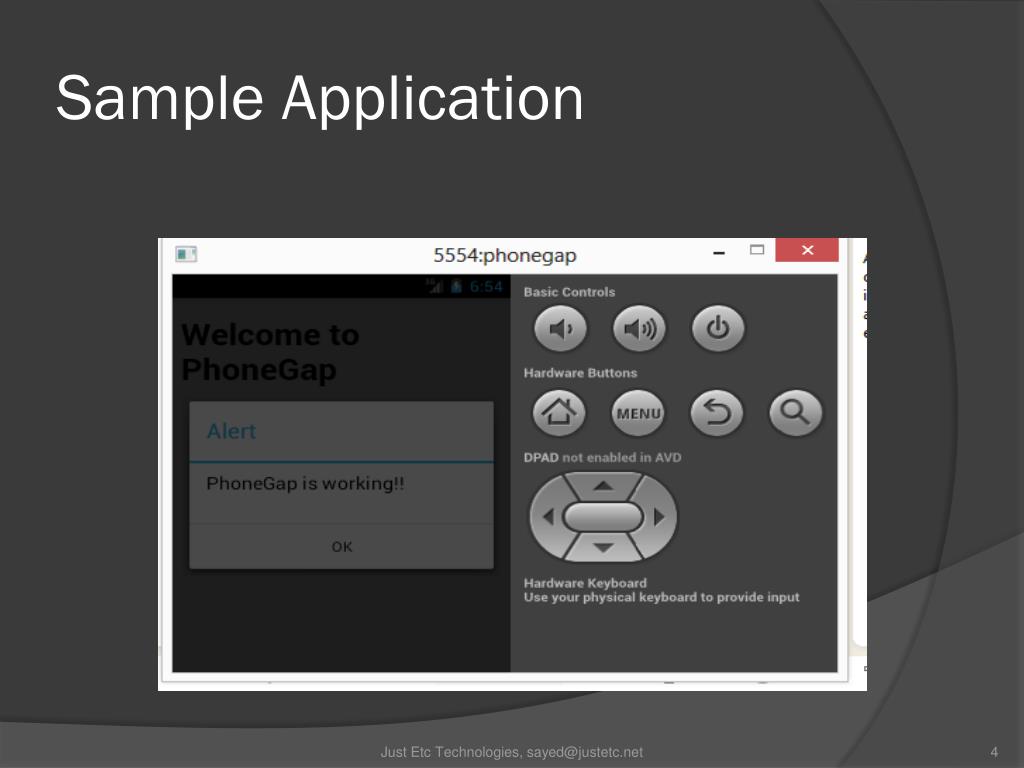Click the emulator window icon in title bar
Image resolution: width=1024 pixels, height=768 pixels.
(x=186, y=254)
